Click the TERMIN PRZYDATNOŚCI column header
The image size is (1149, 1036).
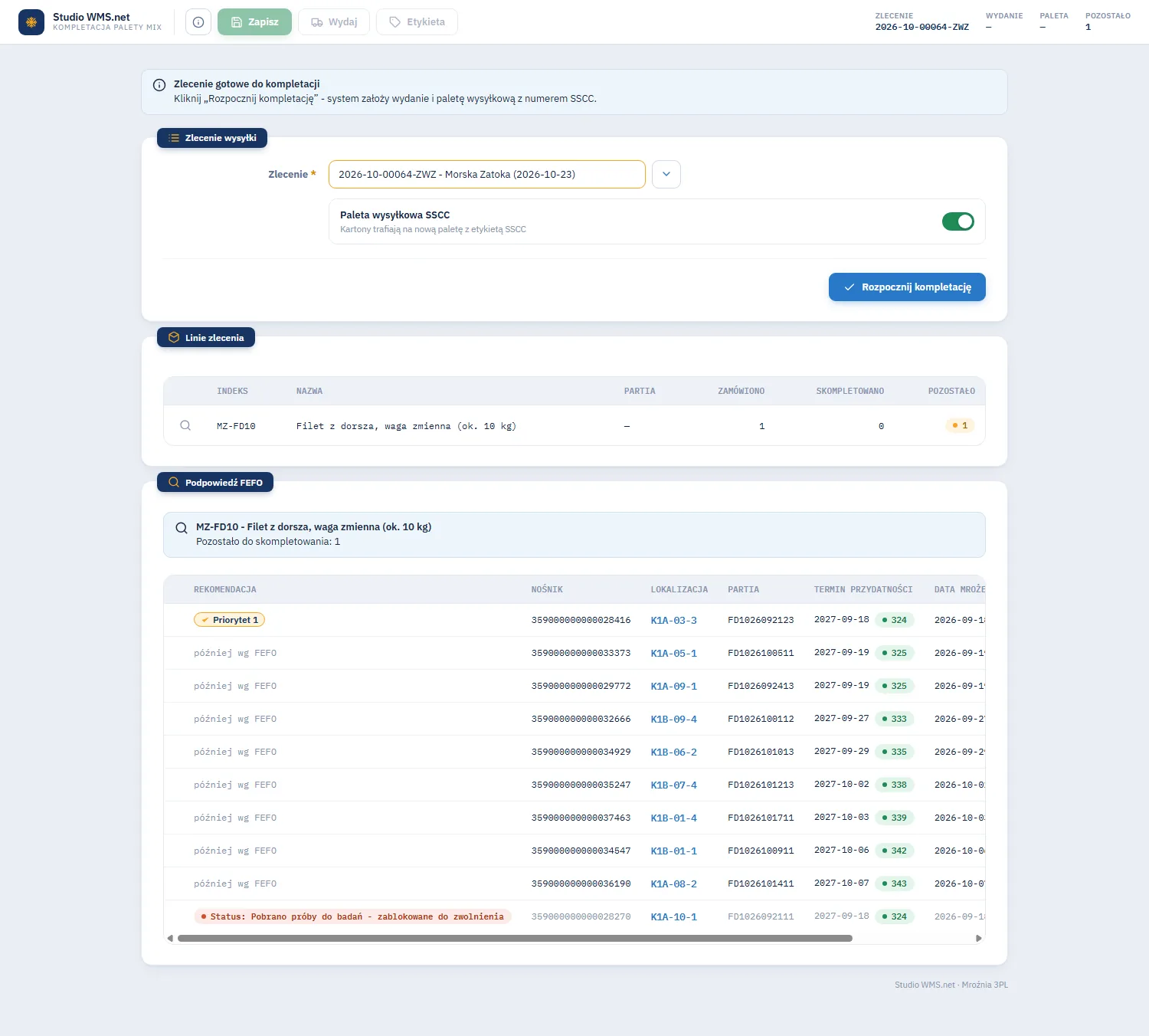863,589
